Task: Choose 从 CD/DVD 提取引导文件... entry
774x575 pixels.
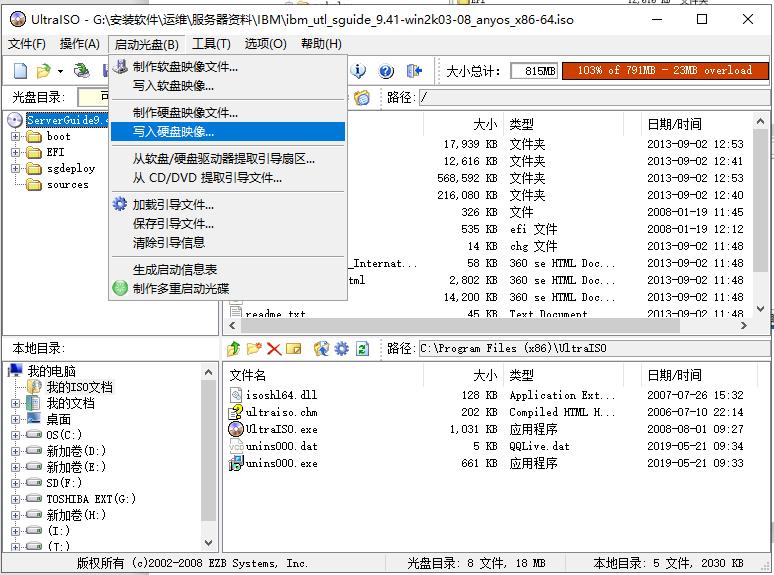Action: [x=228, y=178]
